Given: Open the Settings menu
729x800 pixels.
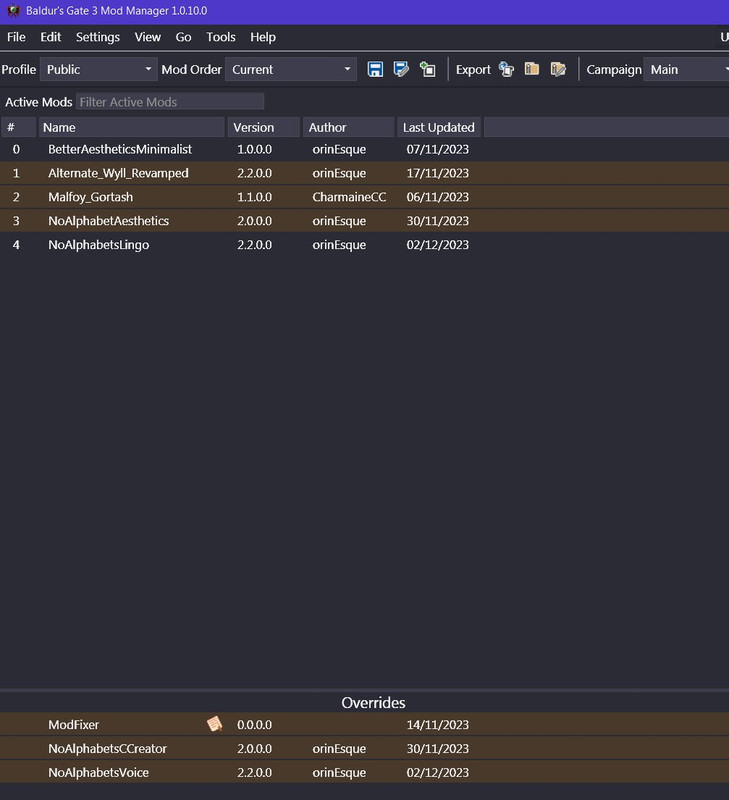Looking at the screenshot, I should 98,37.
